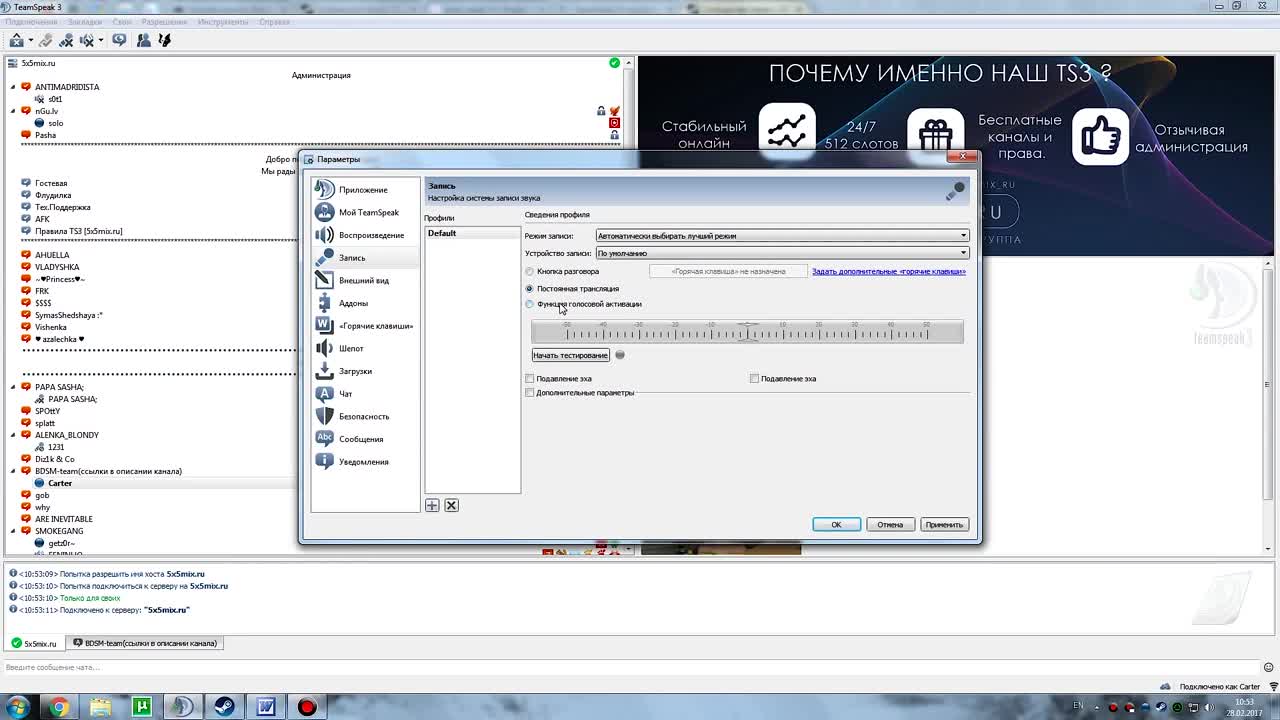Open the Инструменты menu
The height and width of the screenshot is (720, 1280).
223,22
